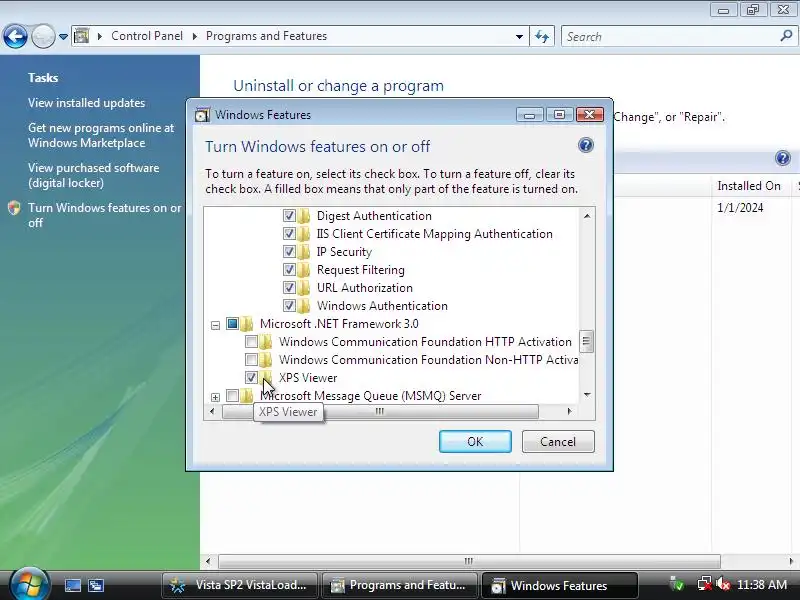
Task: Open View installed updates link
Action: pyautogui.click(x=87, y=103)
